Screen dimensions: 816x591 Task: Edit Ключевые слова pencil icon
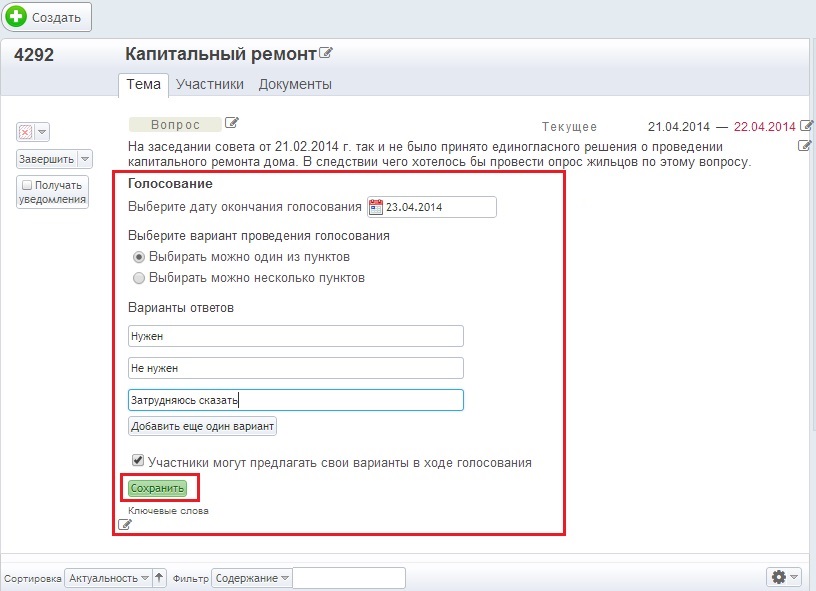click(x=124, y=524)
